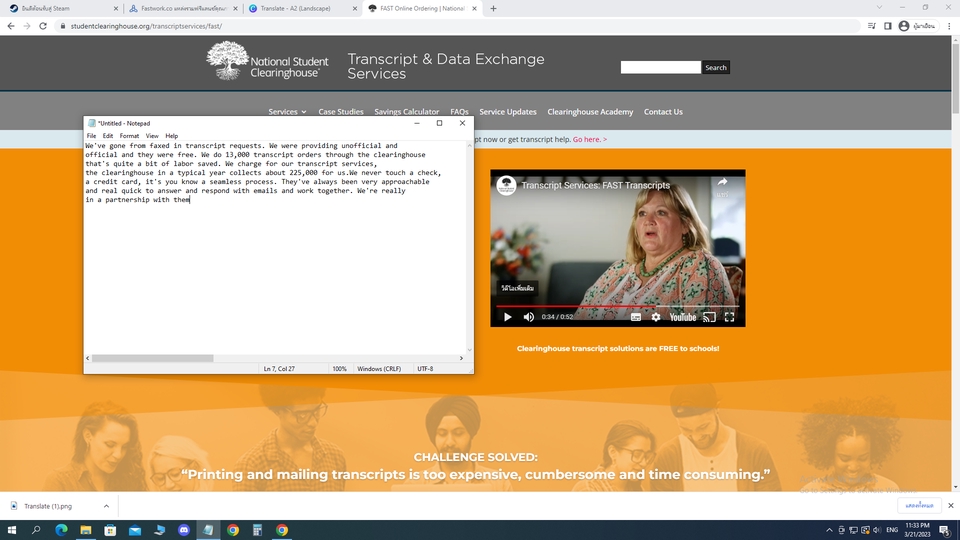Cast the video to another device
960x540 pixels.
click(x=709, y=317)
